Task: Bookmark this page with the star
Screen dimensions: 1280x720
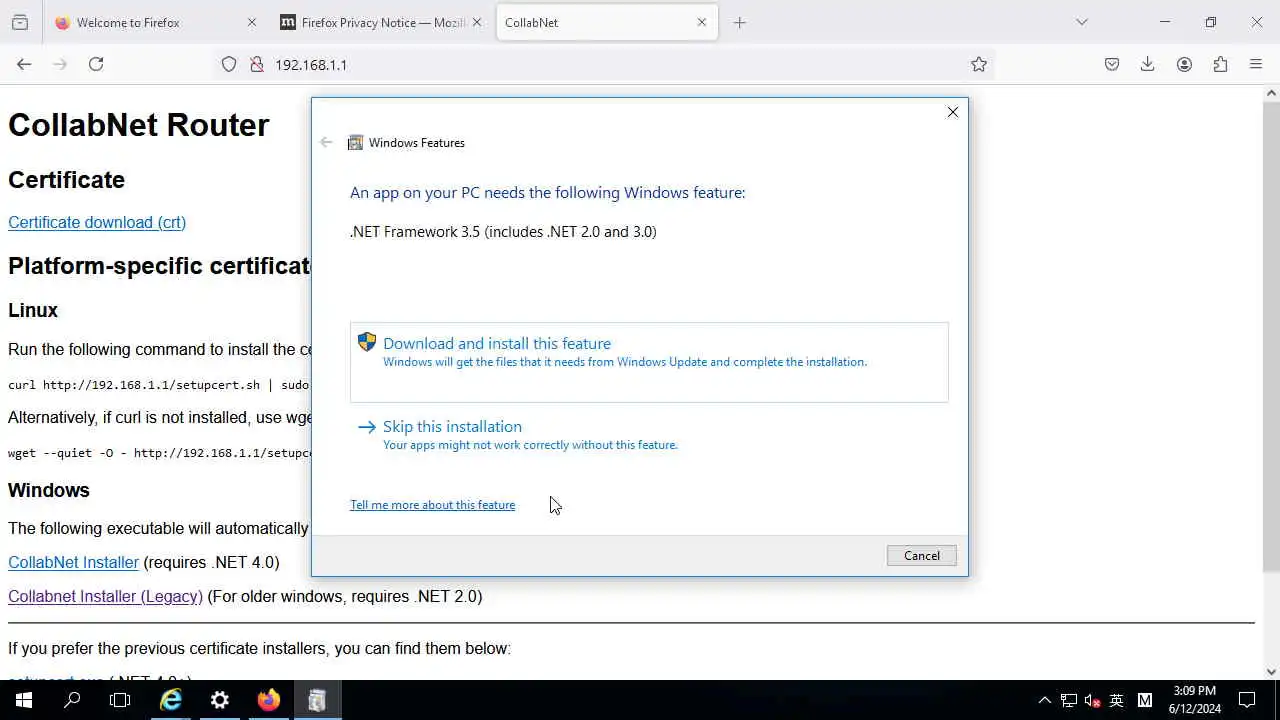Action: click(x=979, y=64)
